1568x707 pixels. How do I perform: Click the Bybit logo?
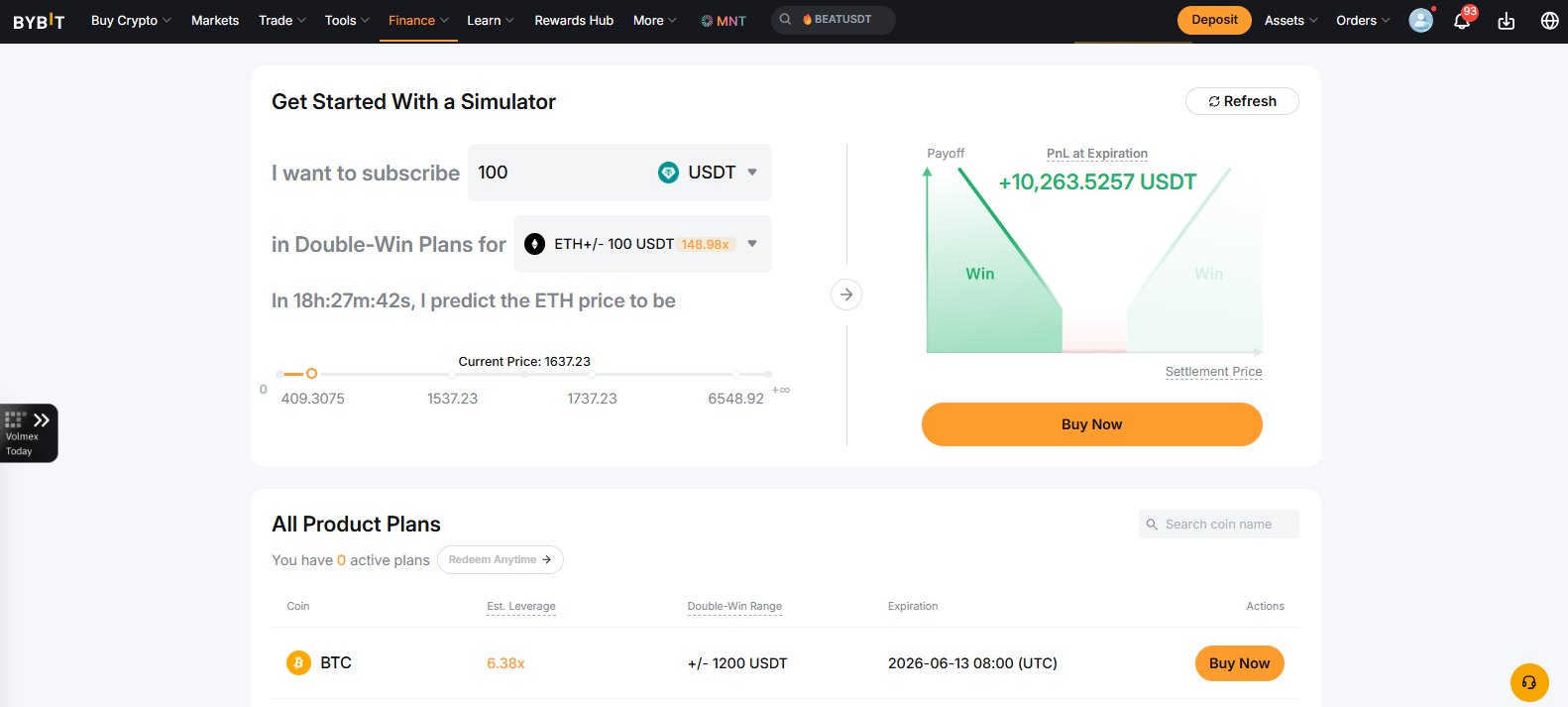39,21
